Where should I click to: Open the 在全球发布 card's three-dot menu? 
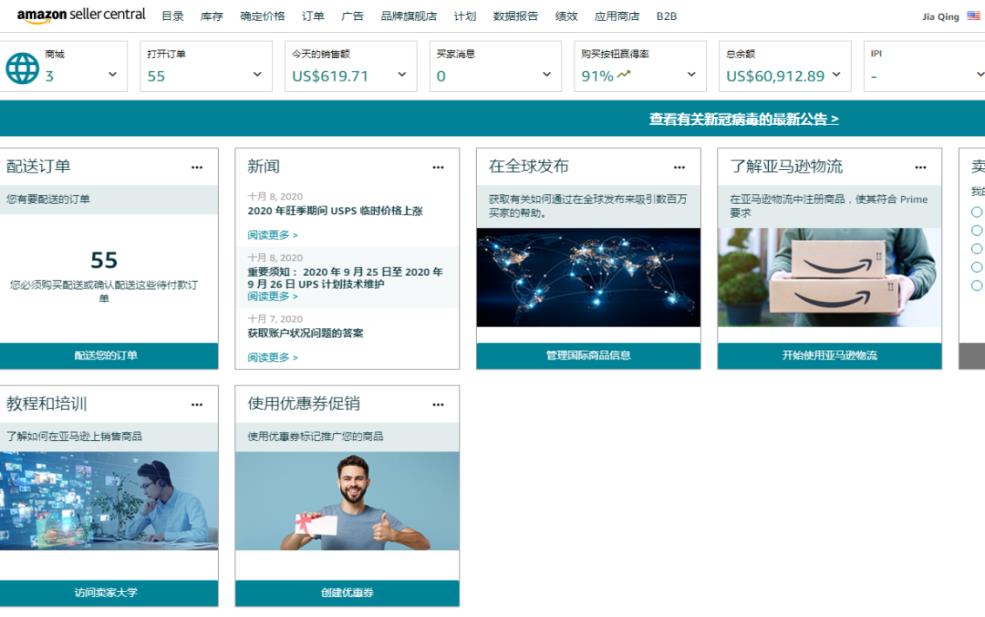680,167
